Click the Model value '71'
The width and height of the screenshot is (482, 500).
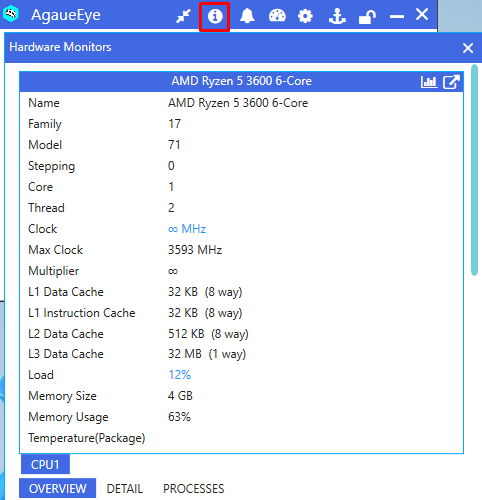point(174,145)
